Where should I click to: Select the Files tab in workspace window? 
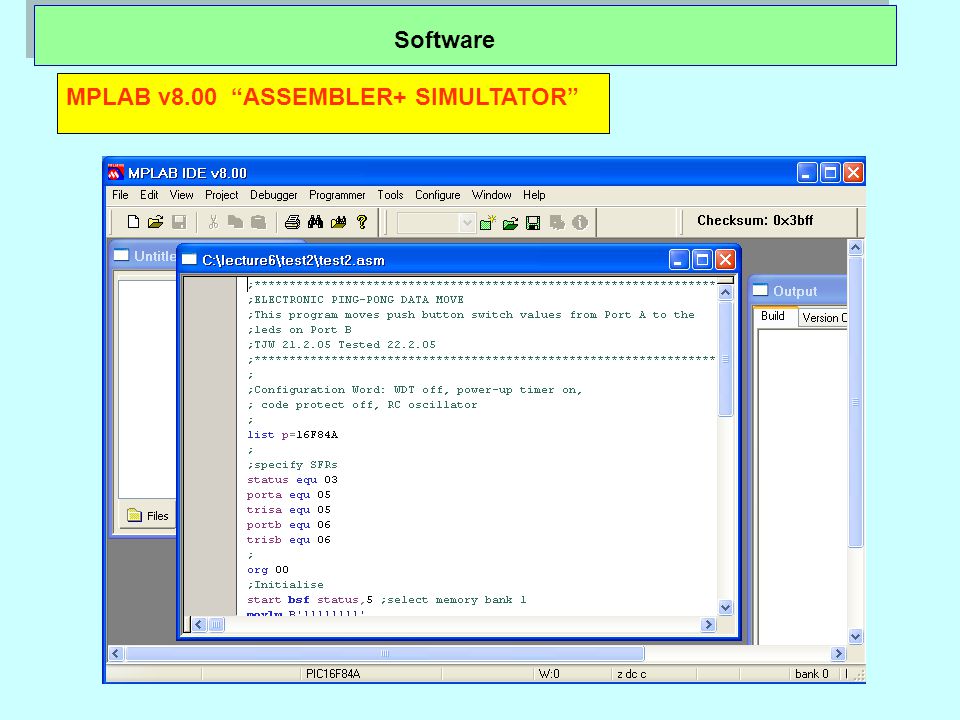click(148, 516)
